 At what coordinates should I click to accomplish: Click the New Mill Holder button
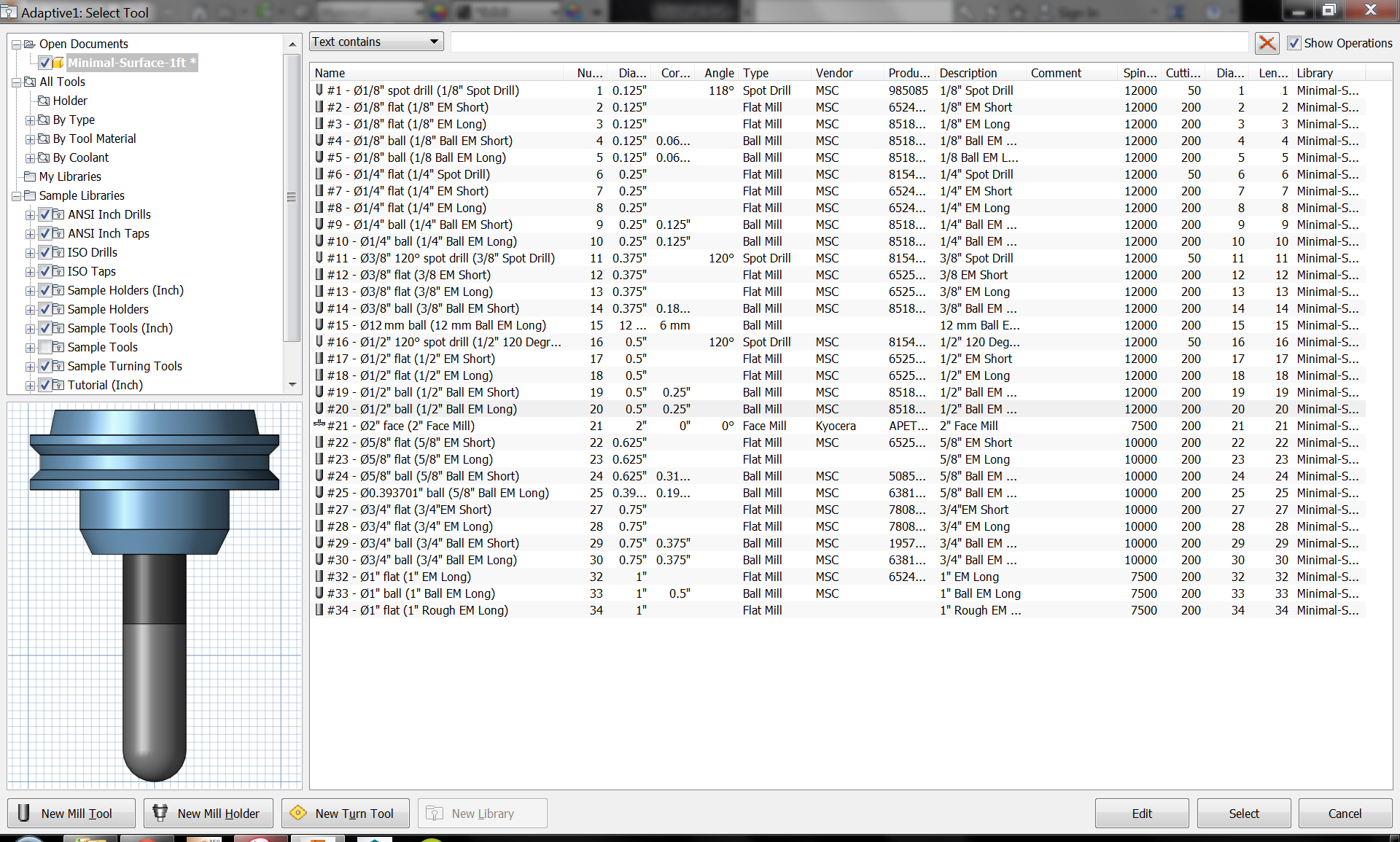pos(209,814)
